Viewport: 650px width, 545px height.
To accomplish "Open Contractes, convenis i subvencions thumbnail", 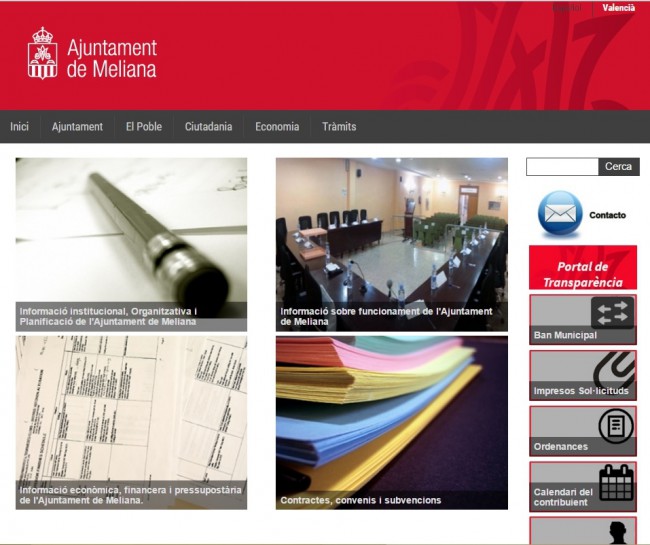I will click(391, 422).
